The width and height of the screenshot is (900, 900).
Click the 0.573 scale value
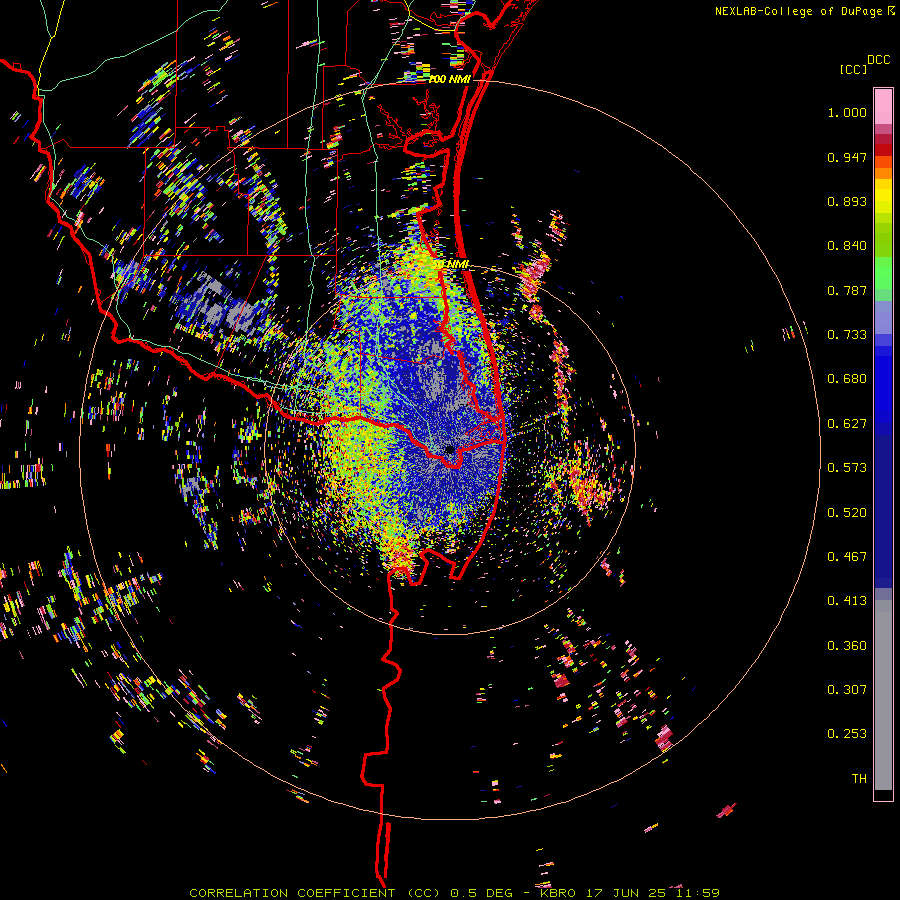(847, 468)
